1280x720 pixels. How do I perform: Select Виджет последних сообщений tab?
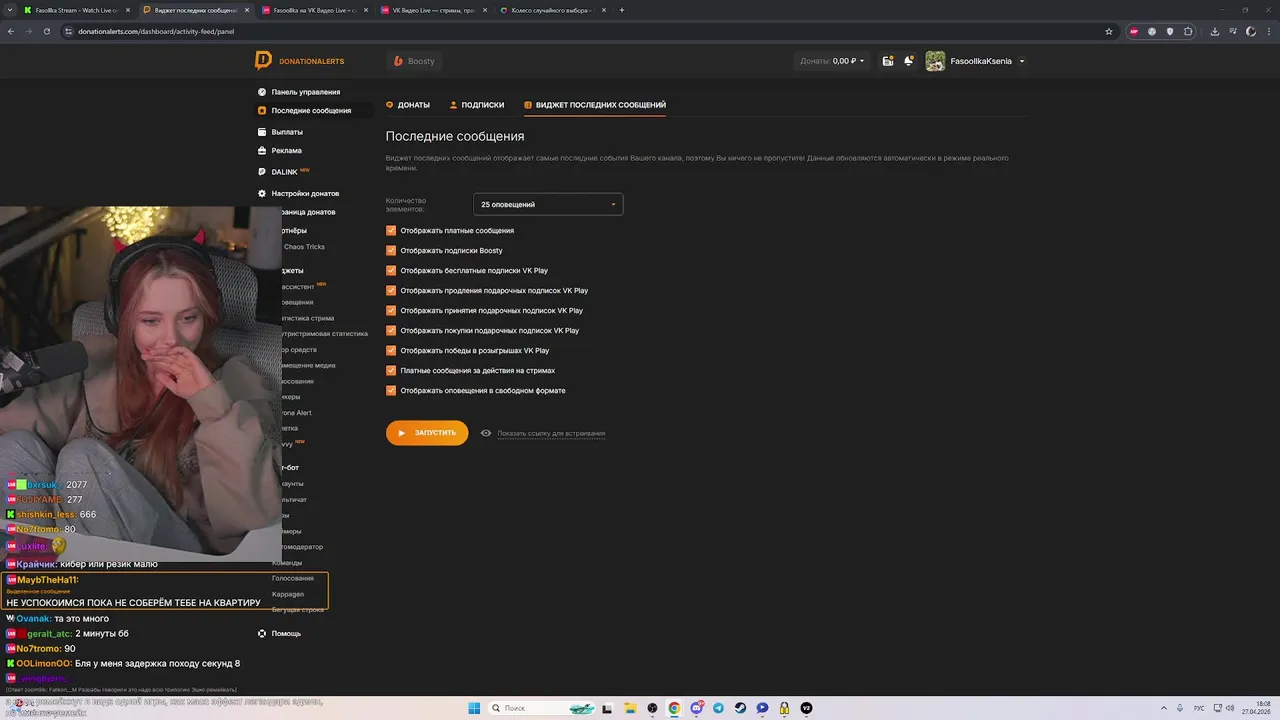[x=595, y=105]
